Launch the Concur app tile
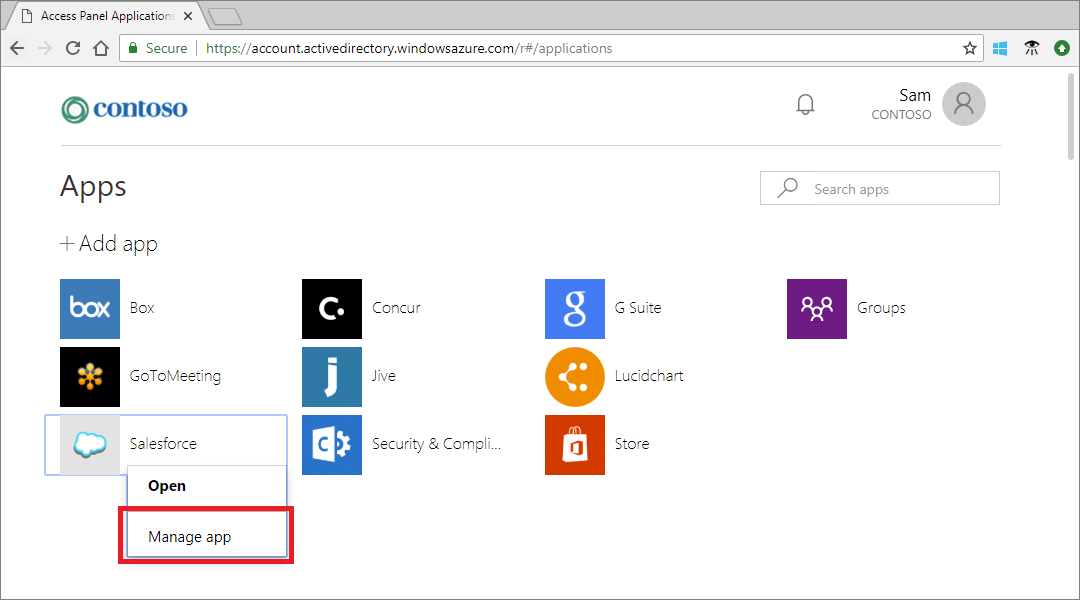This screenshot has width=1080, height=600. [x=332, y=309]
